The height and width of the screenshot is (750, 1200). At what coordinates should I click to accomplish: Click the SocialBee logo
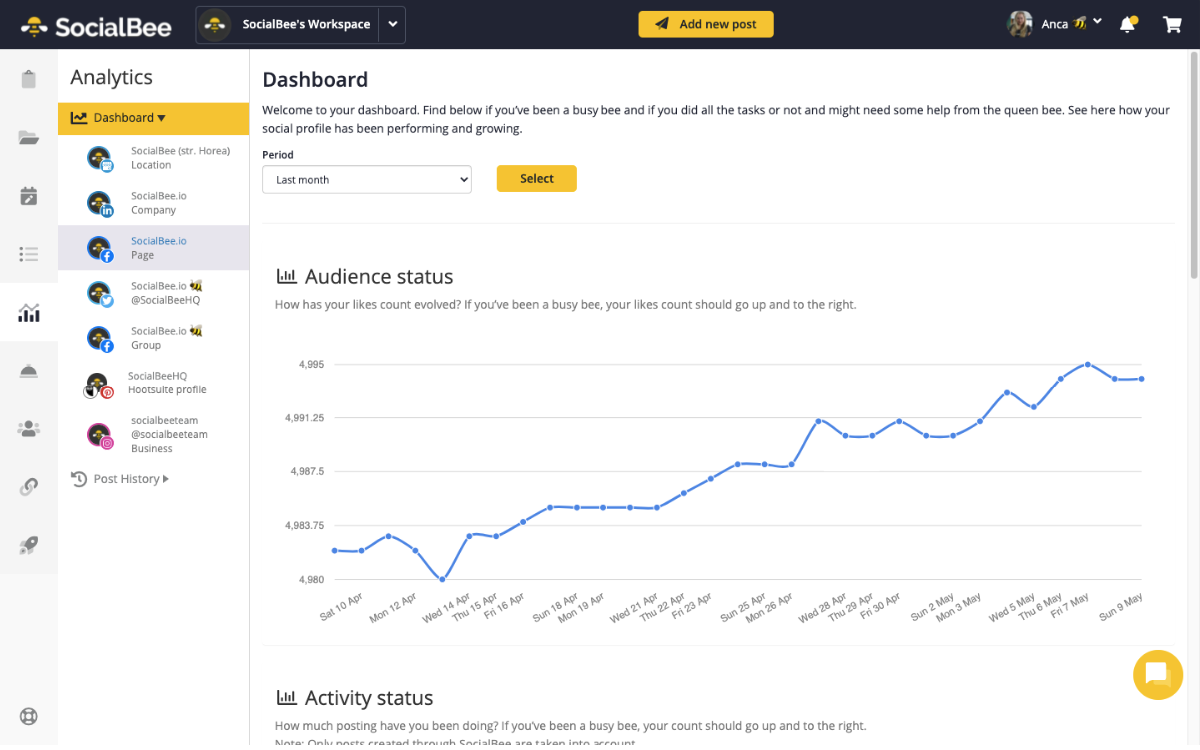[x=96, y=25]
